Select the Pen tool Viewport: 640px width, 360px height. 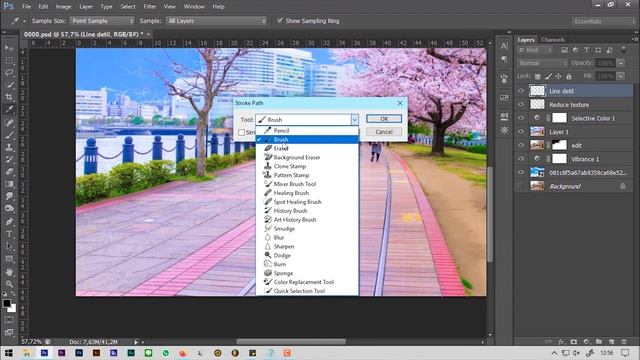[9, 222]
